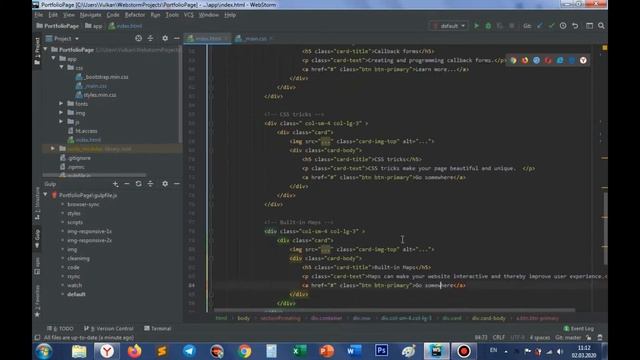Select the watch Gulp task

click(75, 285)
